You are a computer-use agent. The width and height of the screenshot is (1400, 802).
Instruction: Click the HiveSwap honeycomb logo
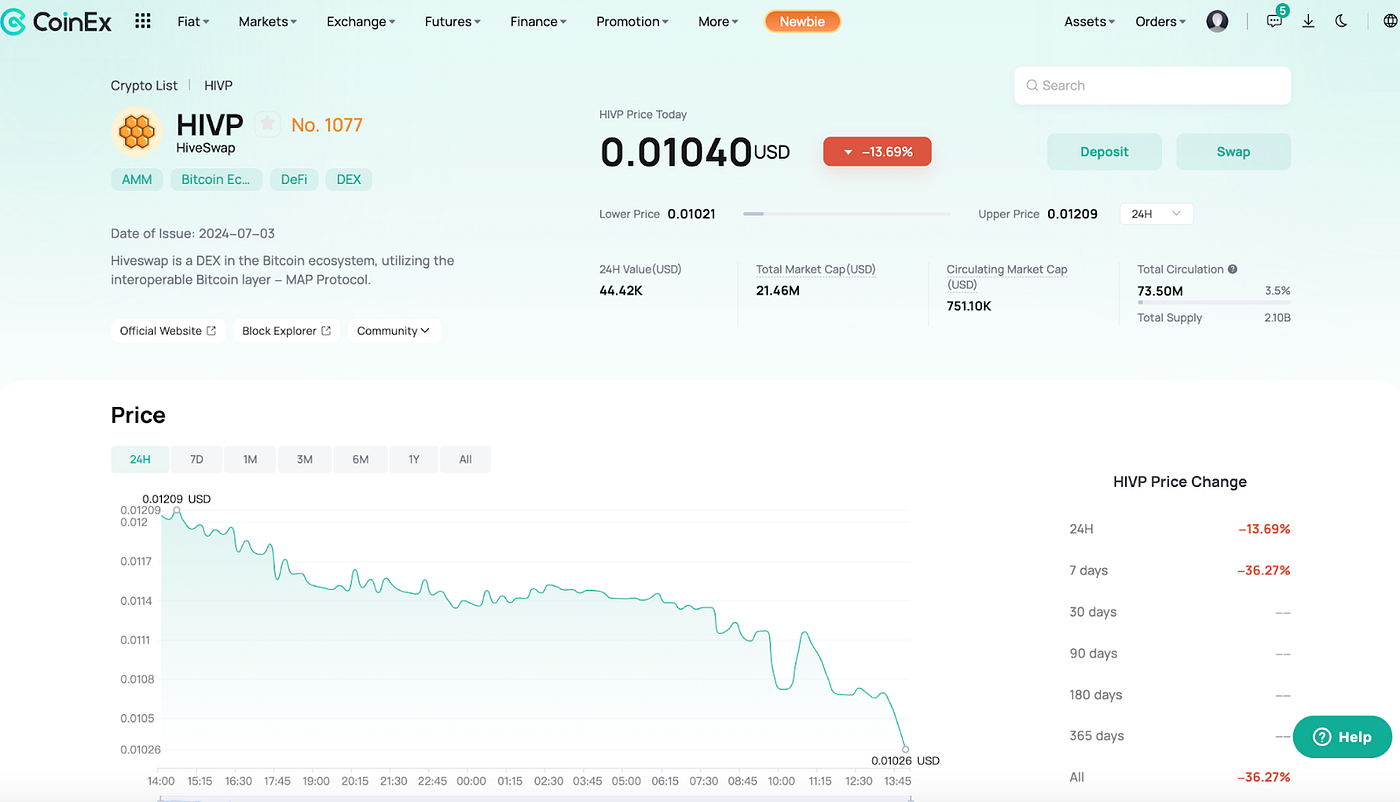click(x=137, y=132)
